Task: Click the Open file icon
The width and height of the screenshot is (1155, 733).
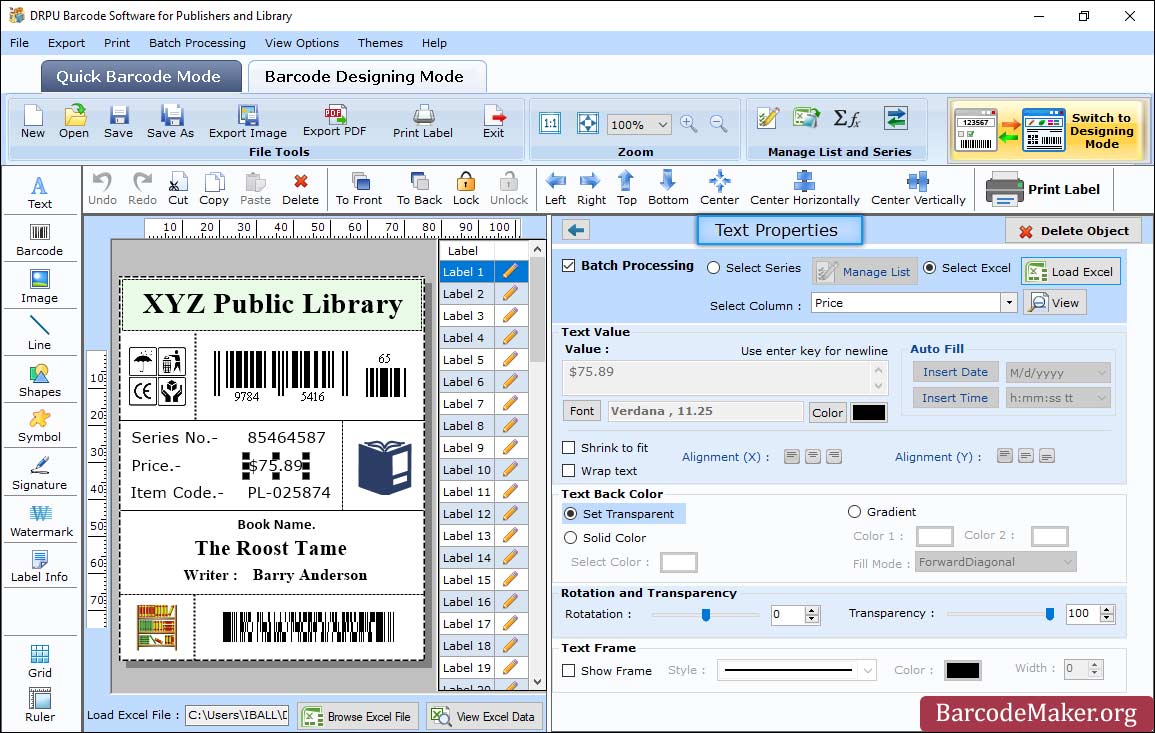Action: pos(74,122)
